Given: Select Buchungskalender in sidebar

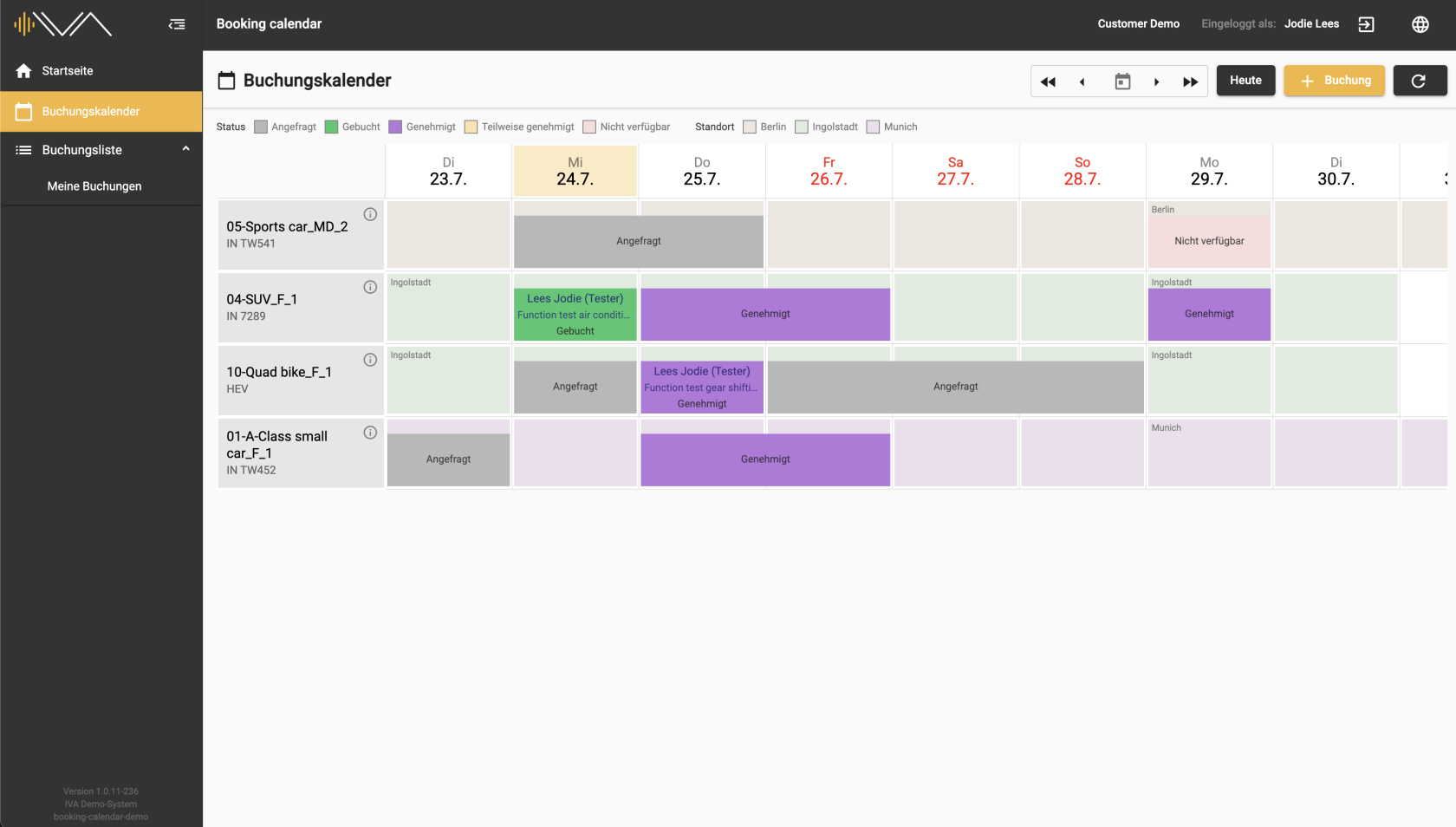Looking at the screenshot, I should point(101,111).
